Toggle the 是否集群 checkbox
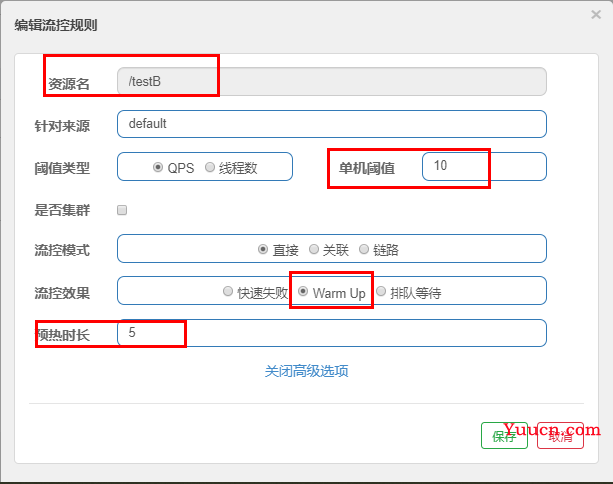The height and width of the screenshot is (484, 613). coord(122,210)
